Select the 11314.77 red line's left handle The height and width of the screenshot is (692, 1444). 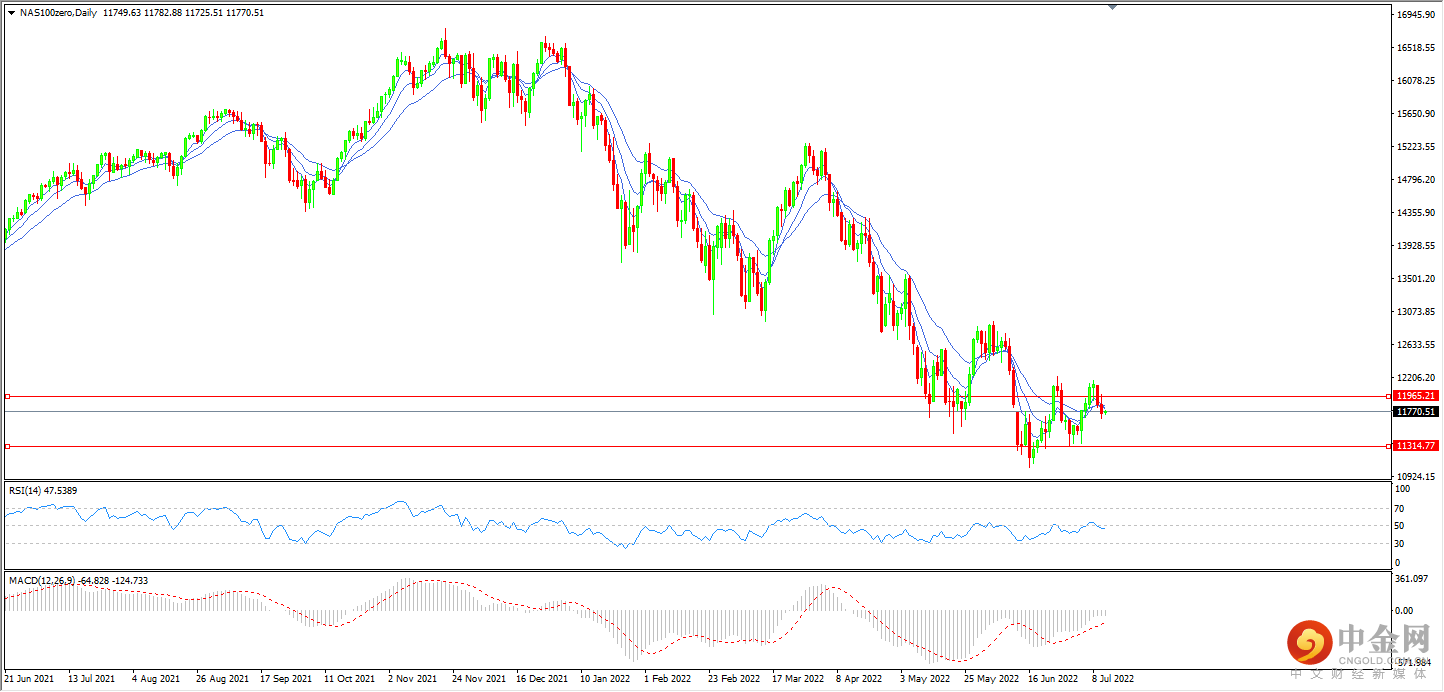click(x=7, y=446)
